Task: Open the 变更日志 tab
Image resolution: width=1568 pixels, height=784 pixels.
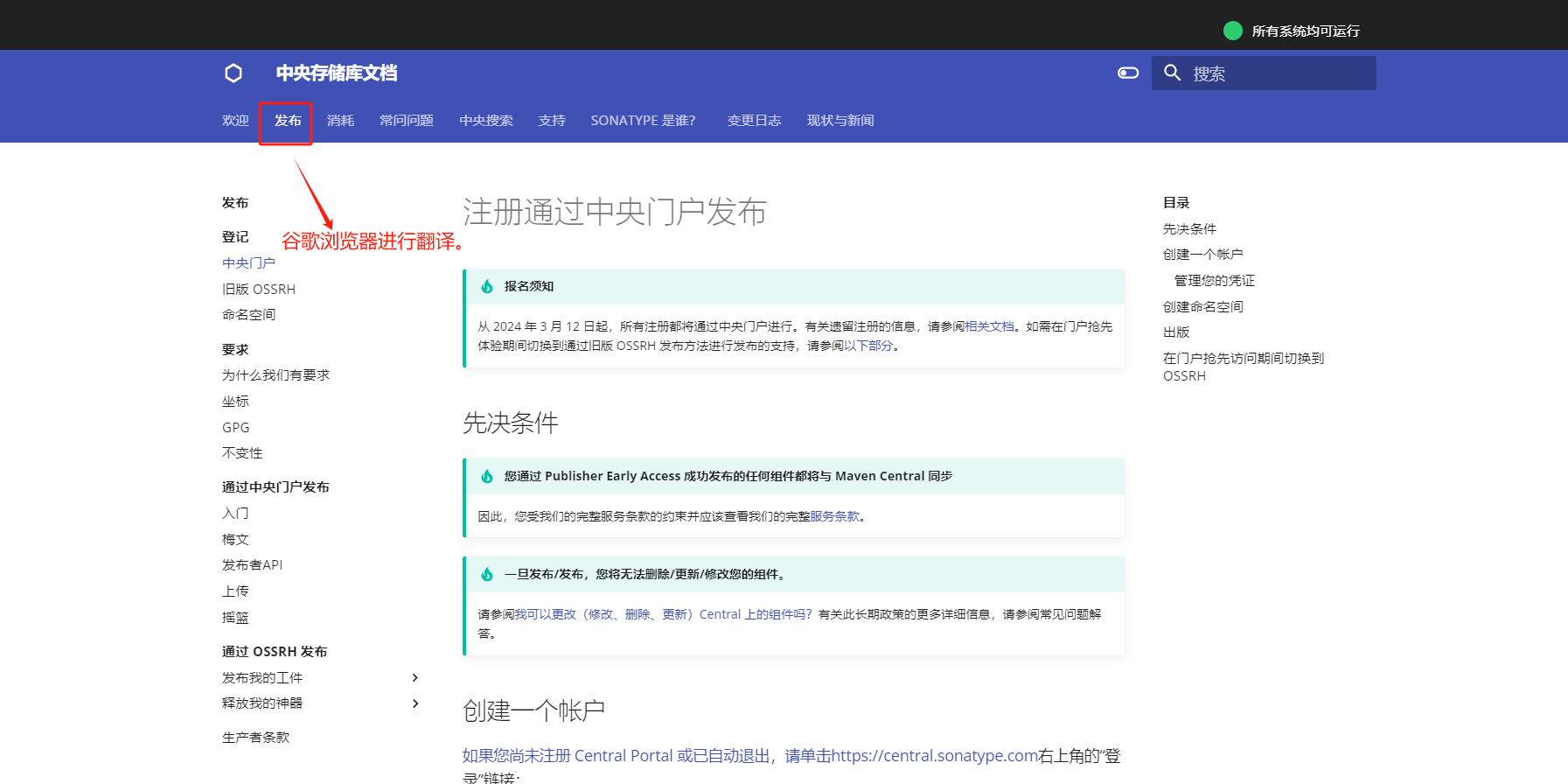Action: tap(754, 121)
